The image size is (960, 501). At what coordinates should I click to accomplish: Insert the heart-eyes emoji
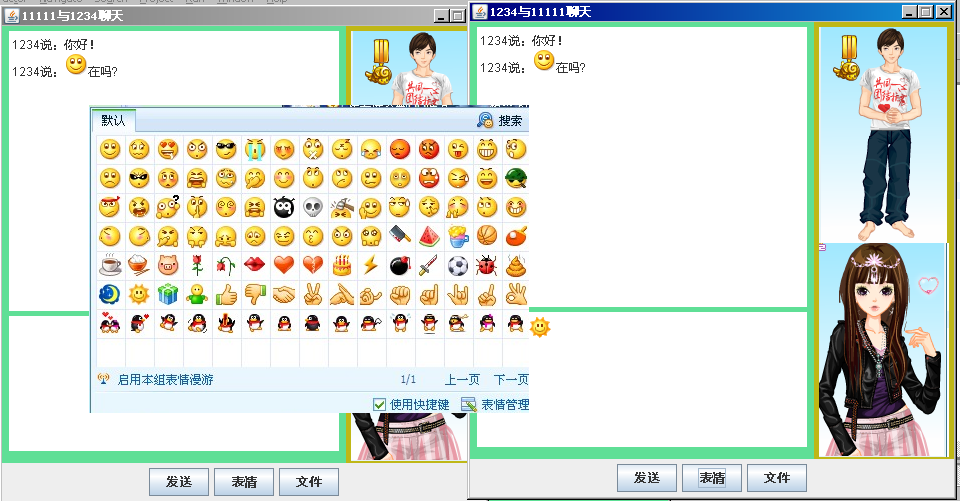coord(168,149)
